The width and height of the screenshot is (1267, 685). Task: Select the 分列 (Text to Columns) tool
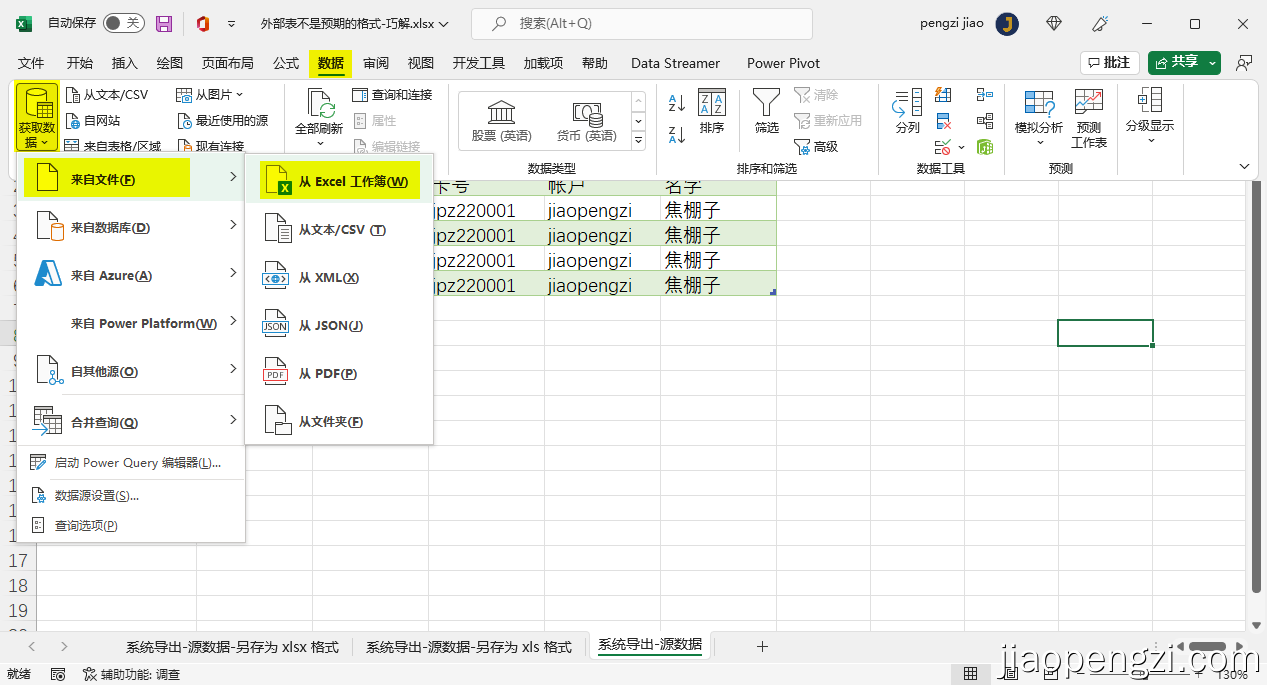click(x=905, y=118)
